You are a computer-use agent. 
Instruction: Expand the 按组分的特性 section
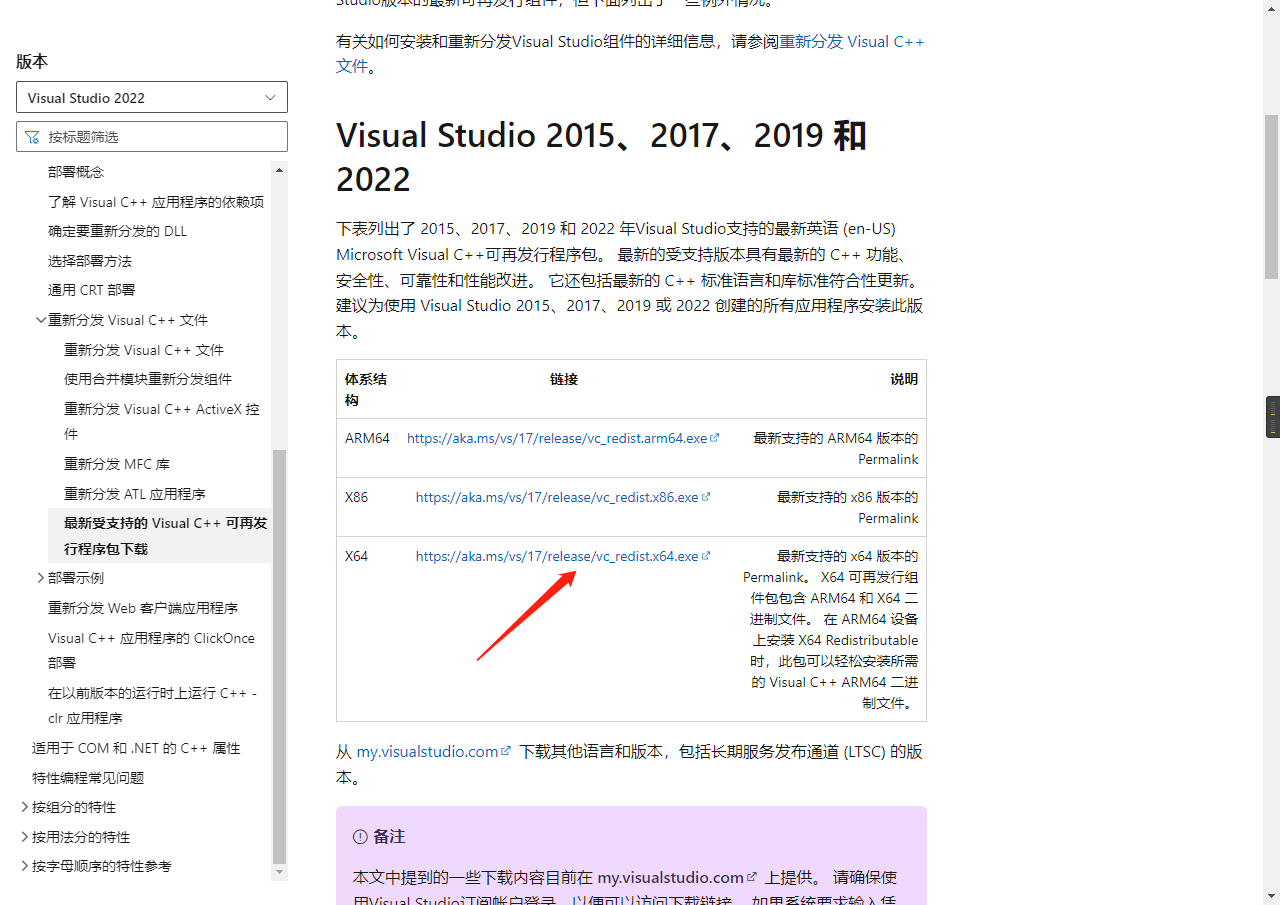coord(25,806)
